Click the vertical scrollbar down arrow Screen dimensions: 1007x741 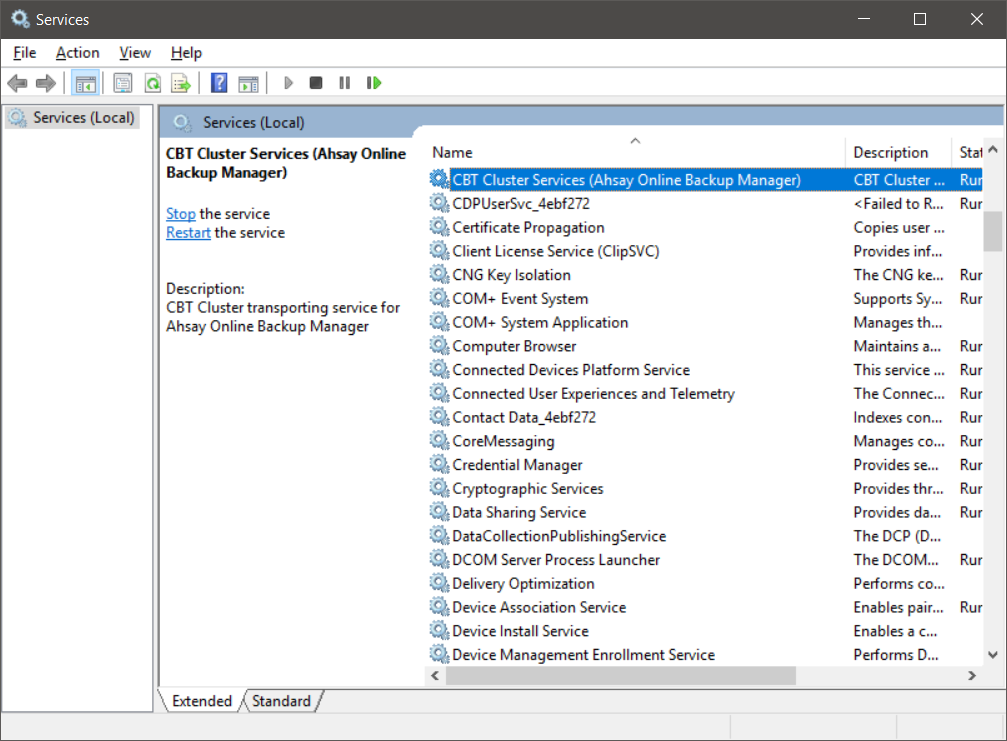(992, 655)
